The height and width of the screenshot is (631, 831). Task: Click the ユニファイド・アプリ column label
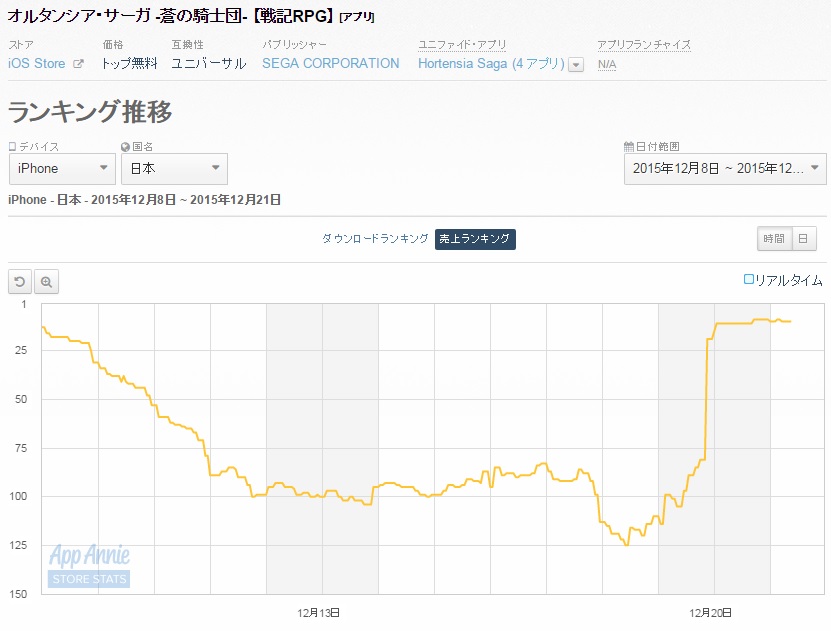[x=462, y=45]
